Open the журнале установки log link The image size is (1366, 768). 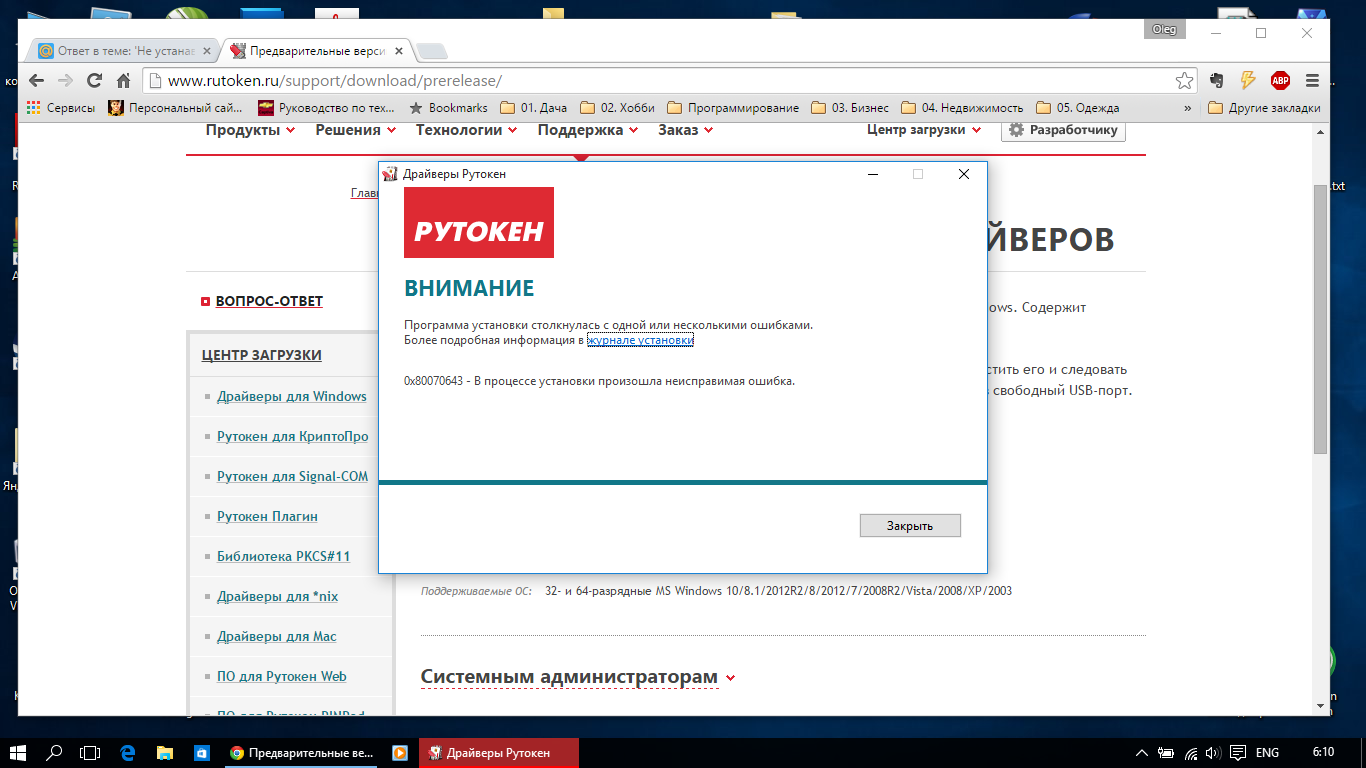[640, 340]
